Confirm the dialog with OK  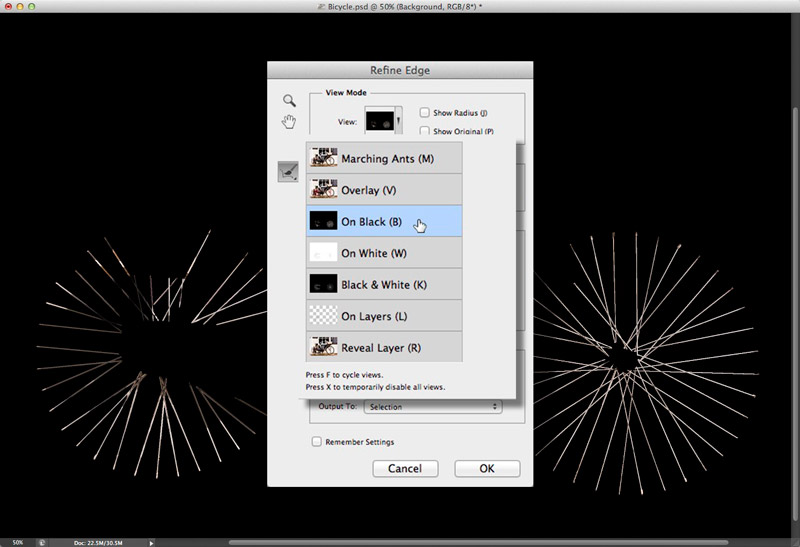[487, 468]
